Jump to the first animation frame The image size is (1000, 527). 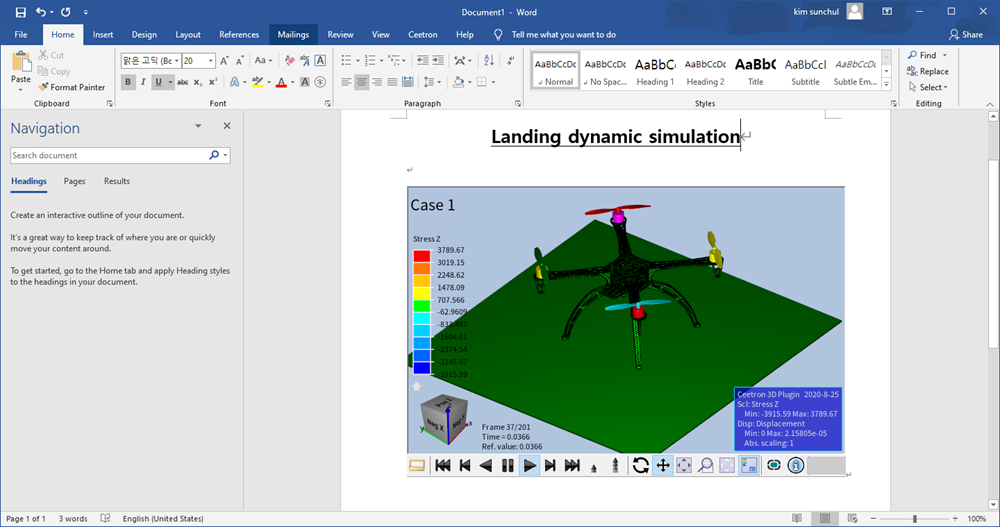point(442,465)
